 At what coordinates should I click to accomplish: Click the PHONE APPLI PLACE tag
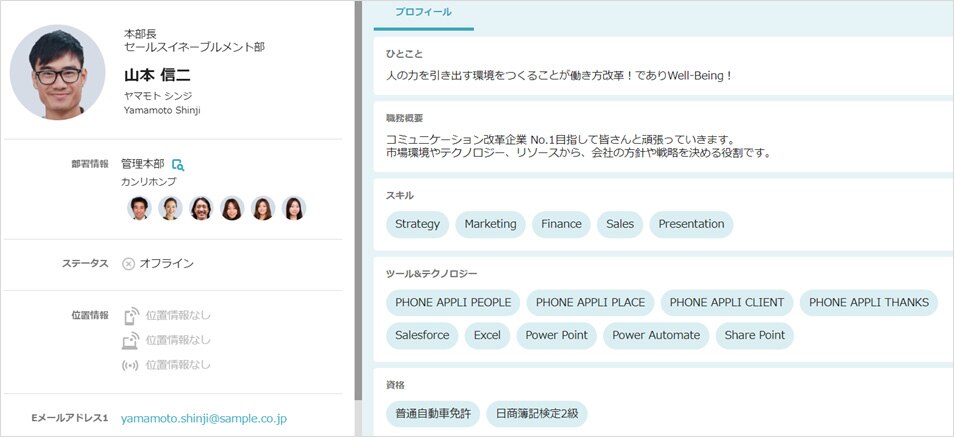tap(590, 302)
